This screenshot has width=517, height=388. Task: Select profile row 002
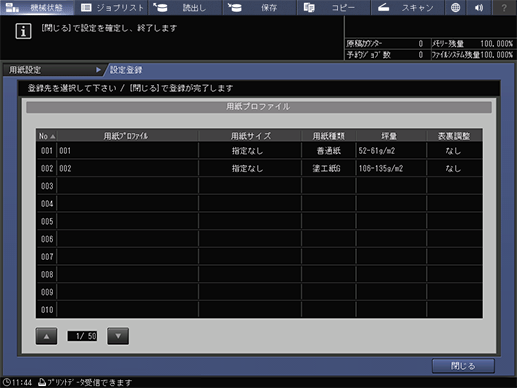click(259, 168)
